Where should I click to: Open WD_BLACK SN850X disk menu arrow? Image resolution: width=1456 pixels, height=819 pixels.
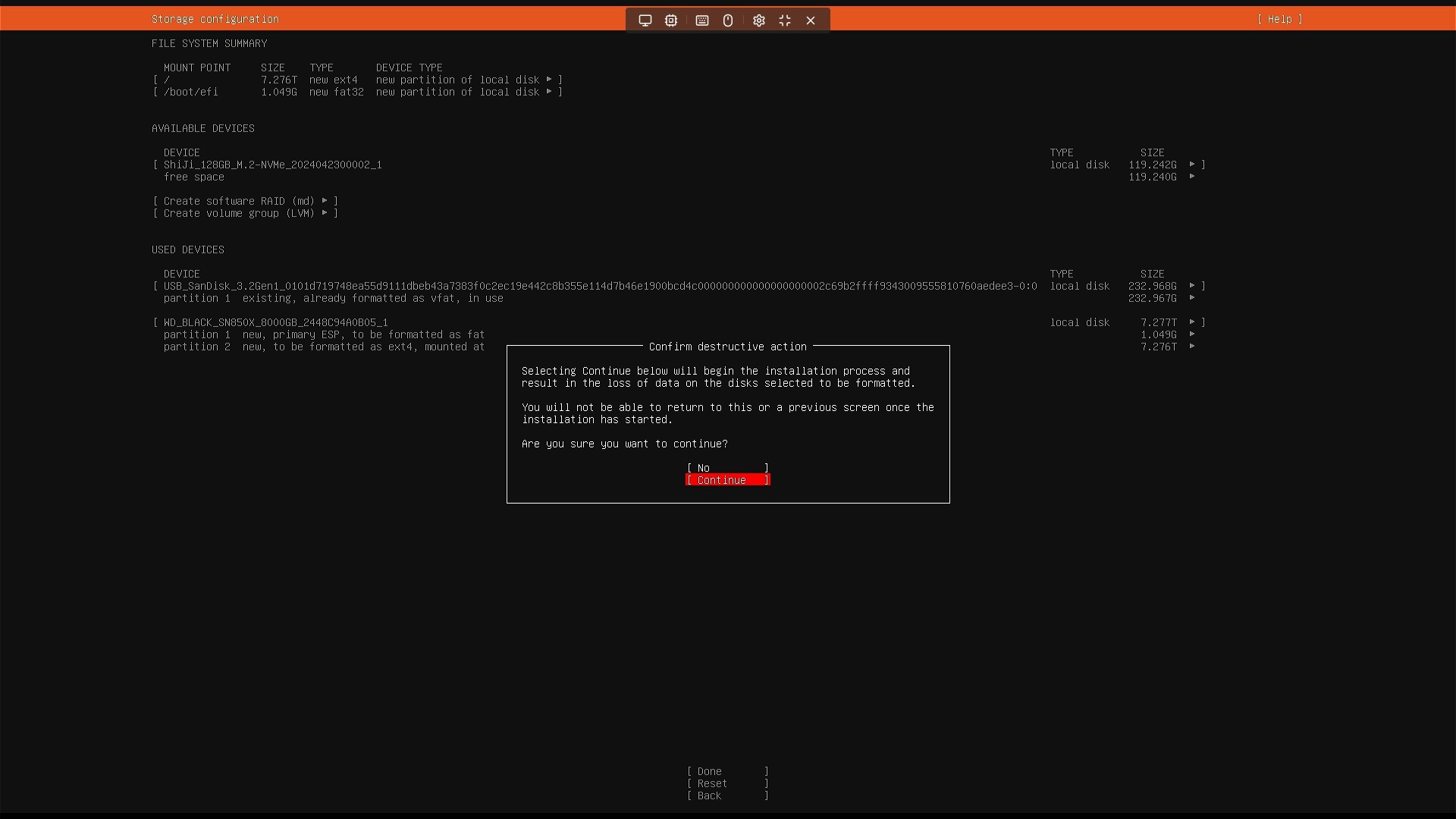[x=1192, y=322]
